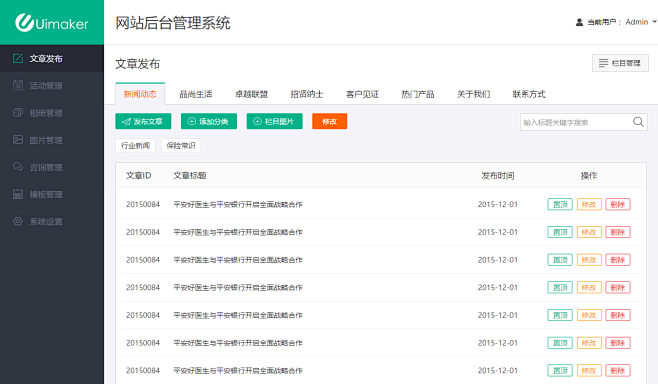
Task: Delete first article row with 删除
Action: pyautogui.click(x=618, y=204)
